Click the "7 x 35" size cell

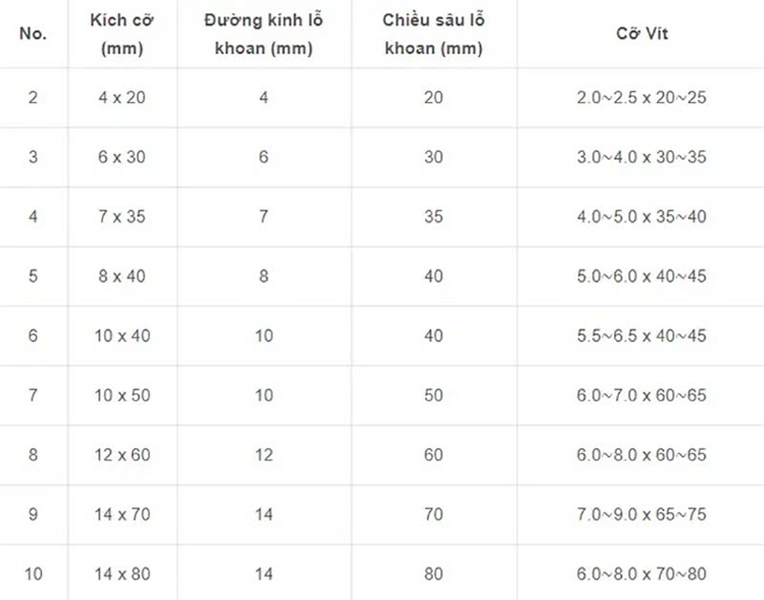(122, 216)
